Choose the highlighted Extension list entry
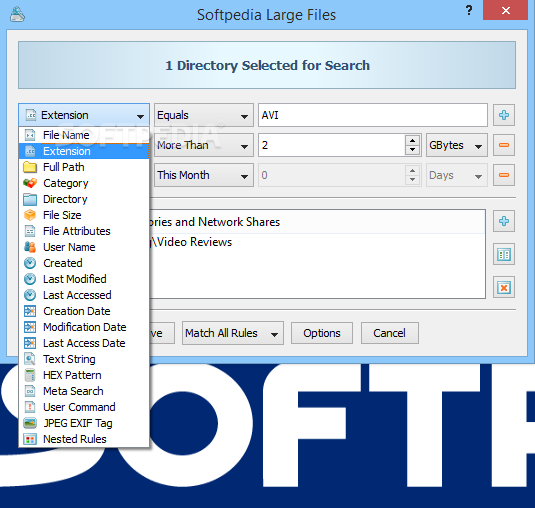 84,151
